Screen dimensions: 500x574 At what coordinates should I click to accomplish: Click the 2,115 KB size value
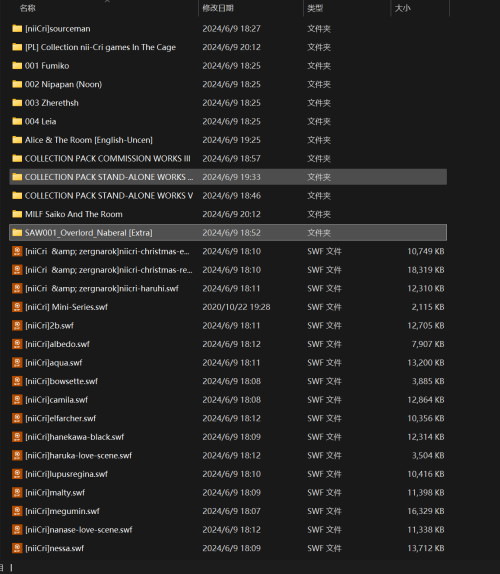(x=428, y=307)
